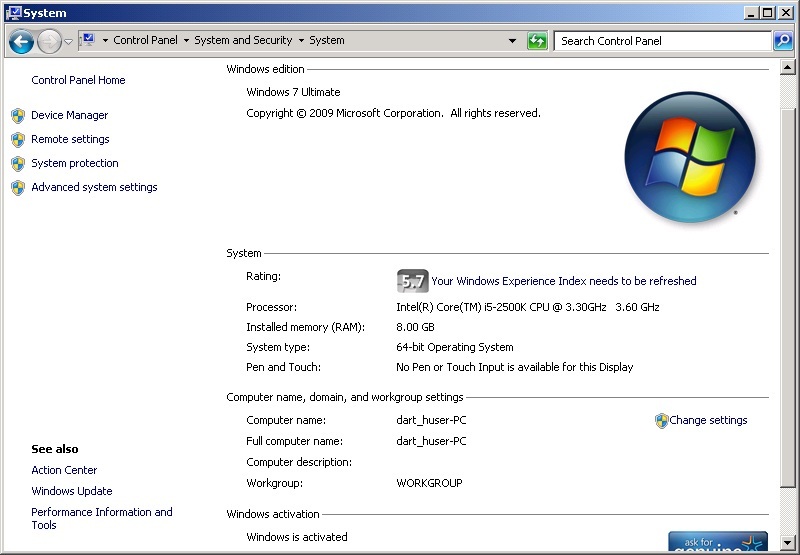Expand arrow after Control Panel breadcrumb
800x555 pixels.
[x=186, y=40]
